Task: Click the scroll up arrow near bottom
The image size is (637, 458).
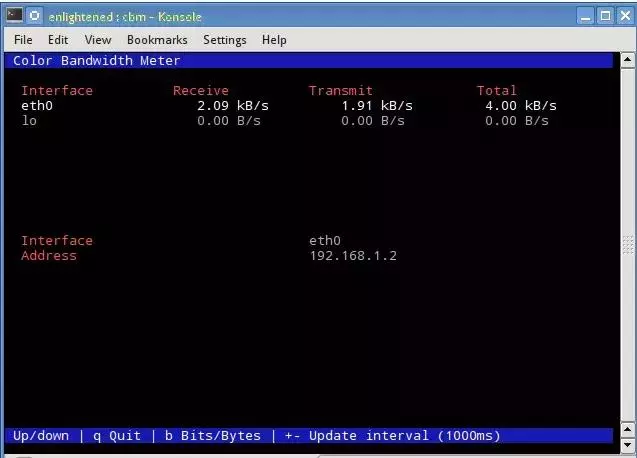Action: click(628, 429)
